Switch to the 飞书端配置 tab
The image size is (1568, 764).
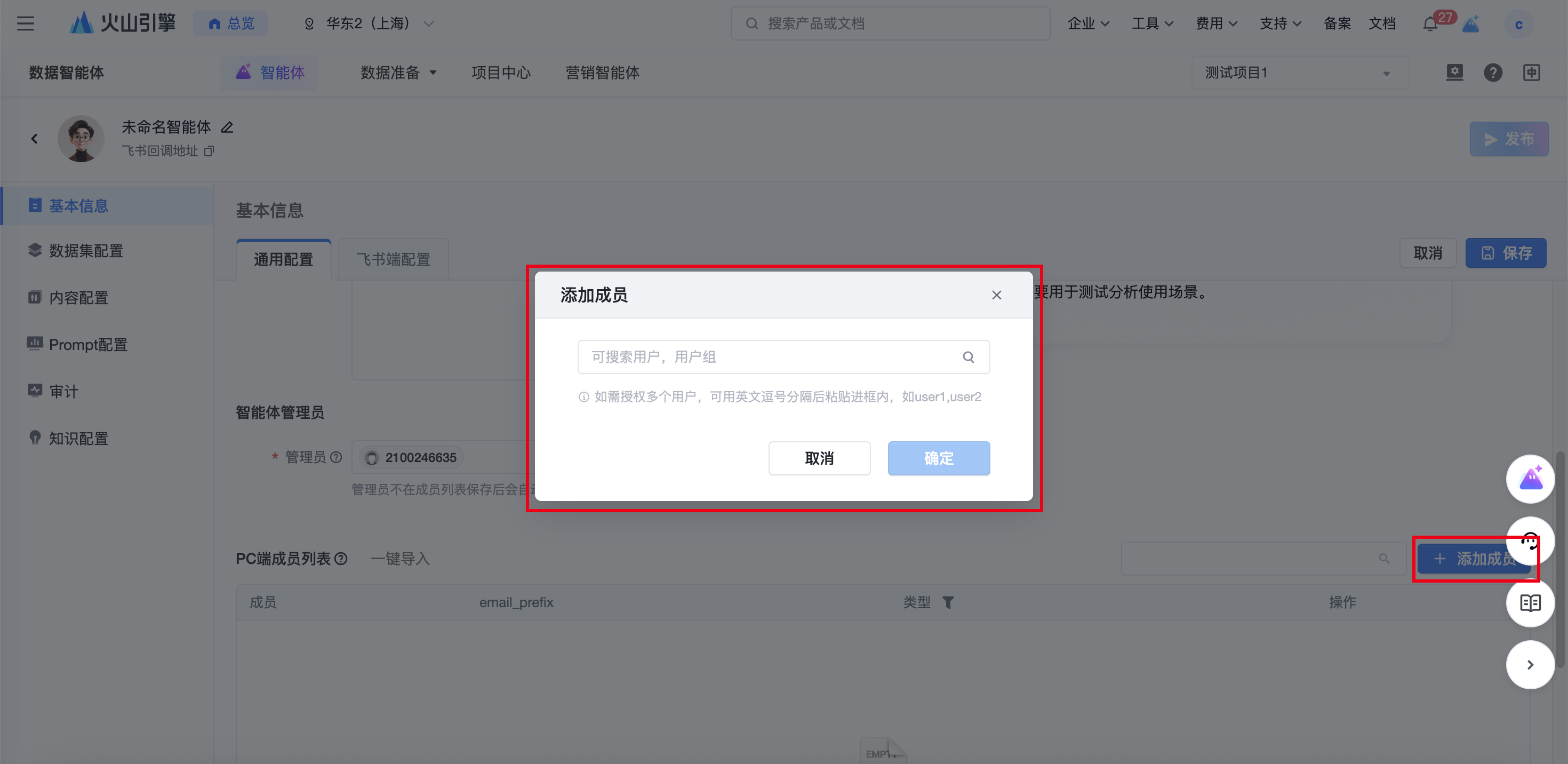tap(393, 260)
